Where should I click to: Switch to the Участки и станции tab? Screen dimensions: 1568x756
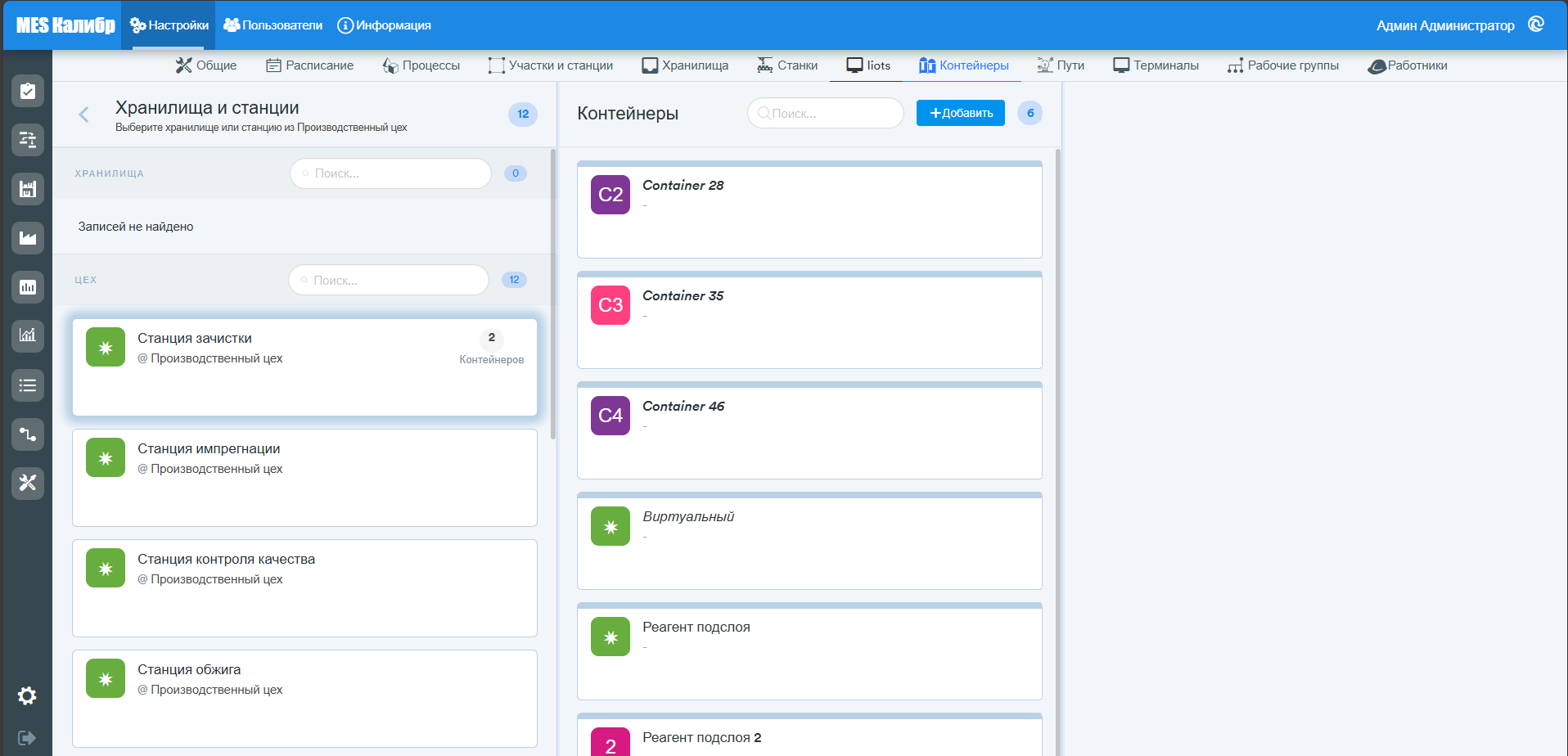click(551, 65)
